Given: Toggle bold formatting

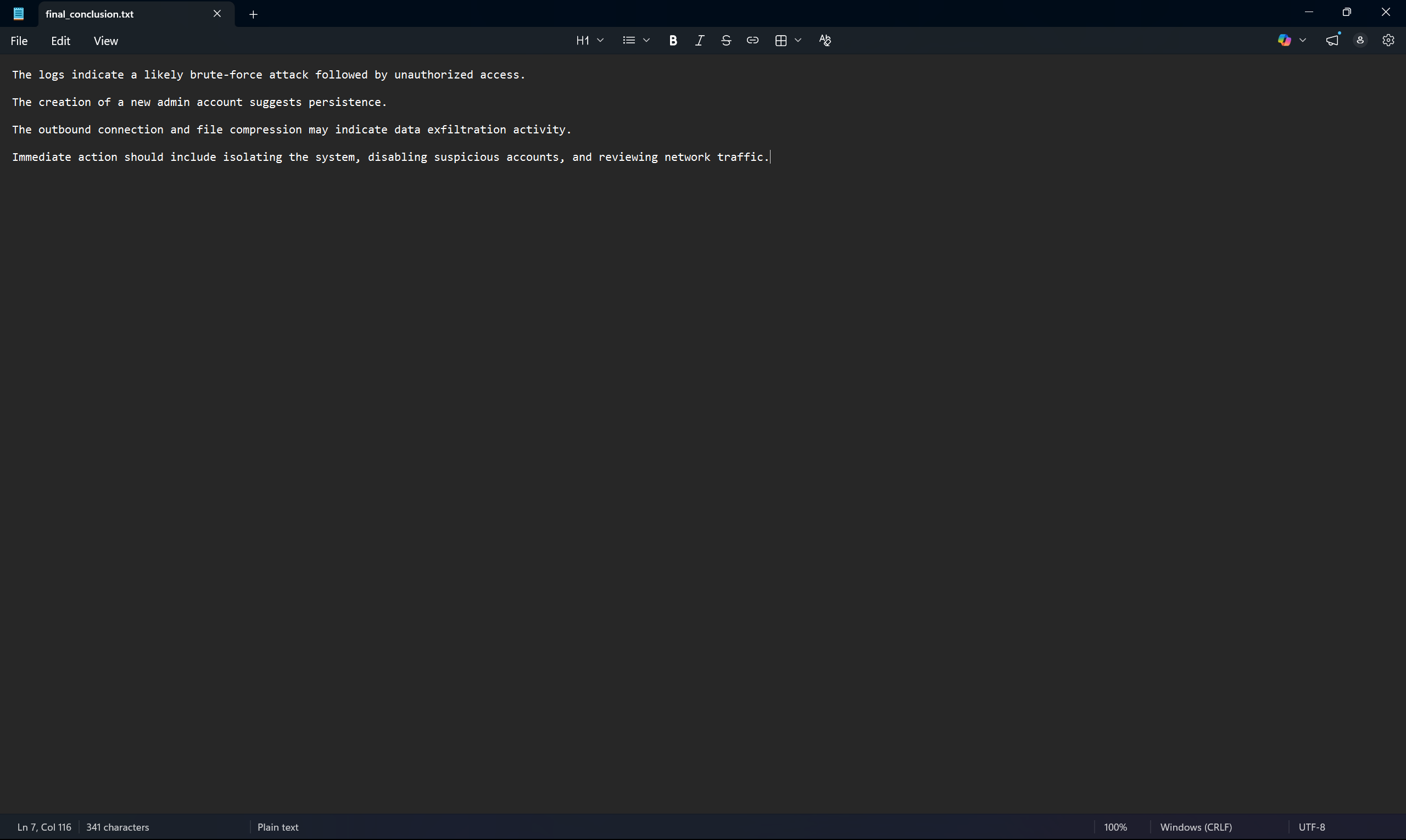Looking at the screenshot, I should tap(673, 40).
